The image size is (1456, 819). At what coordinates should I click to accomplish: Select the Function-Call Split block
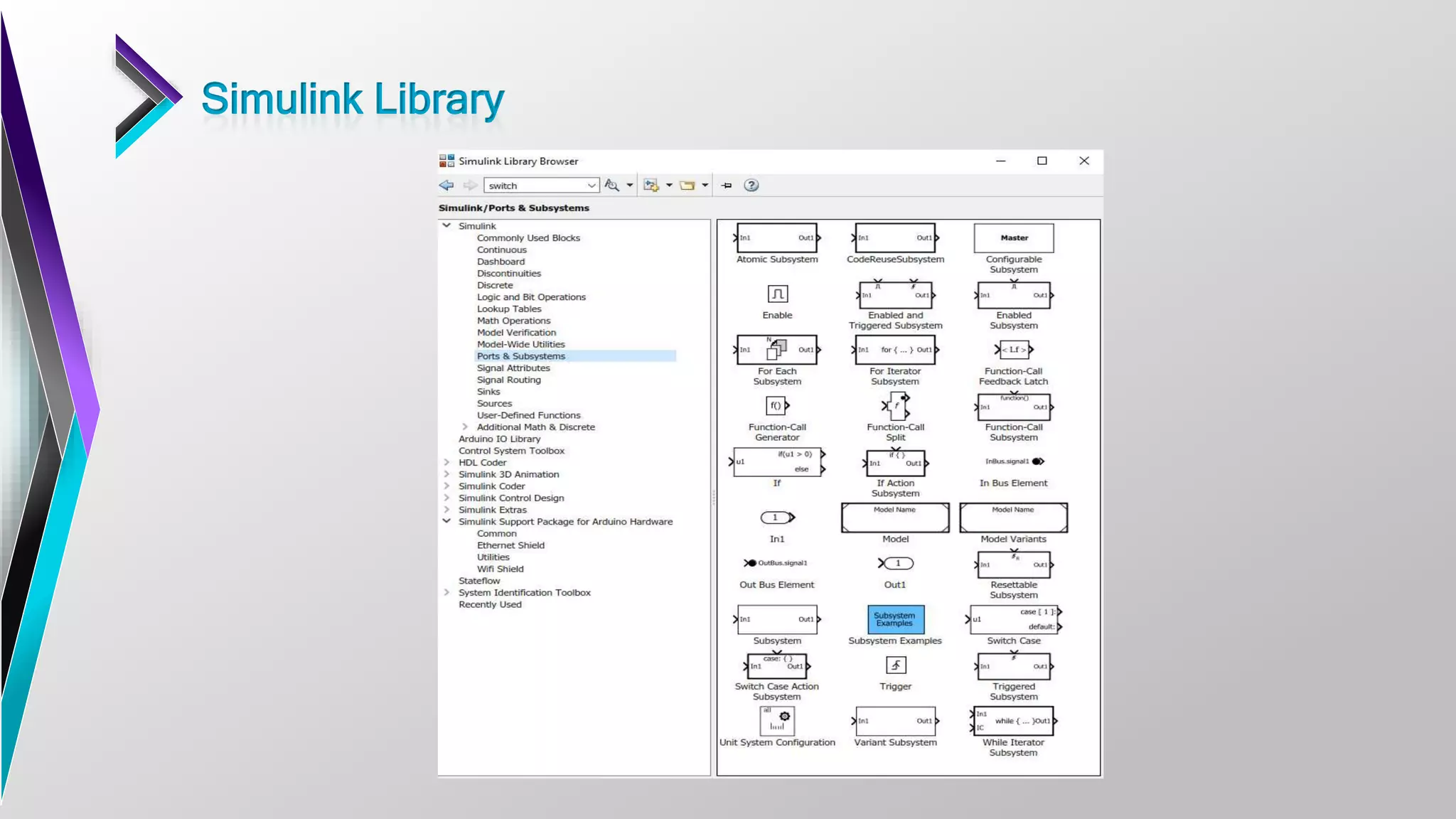896,406
